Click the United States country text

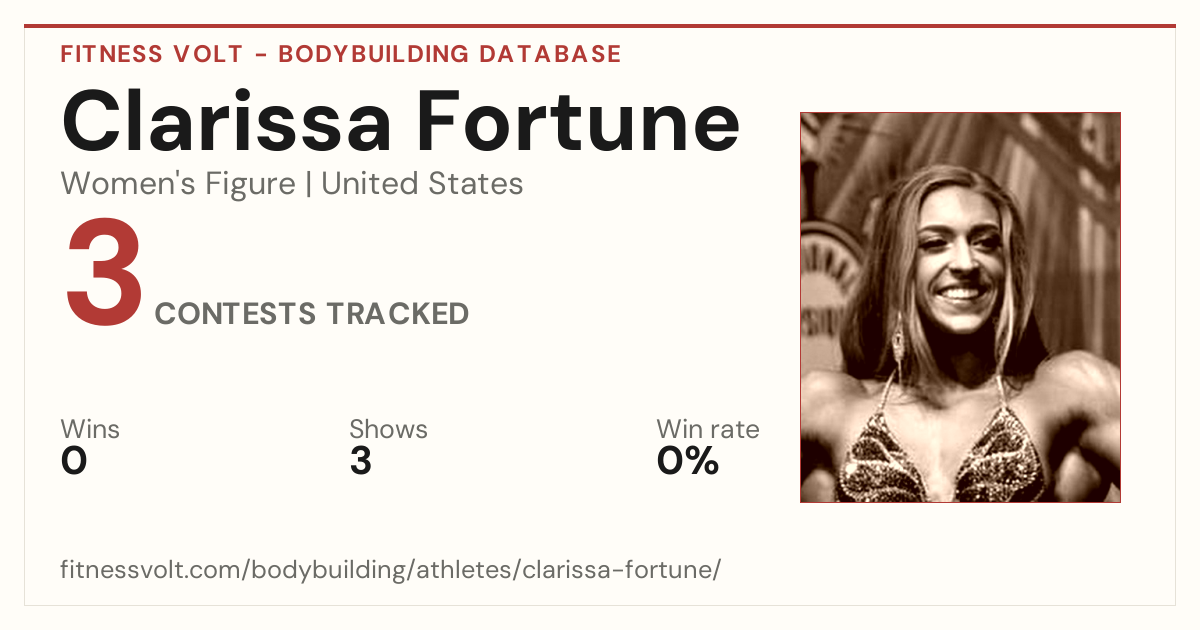tap(422, 184)
